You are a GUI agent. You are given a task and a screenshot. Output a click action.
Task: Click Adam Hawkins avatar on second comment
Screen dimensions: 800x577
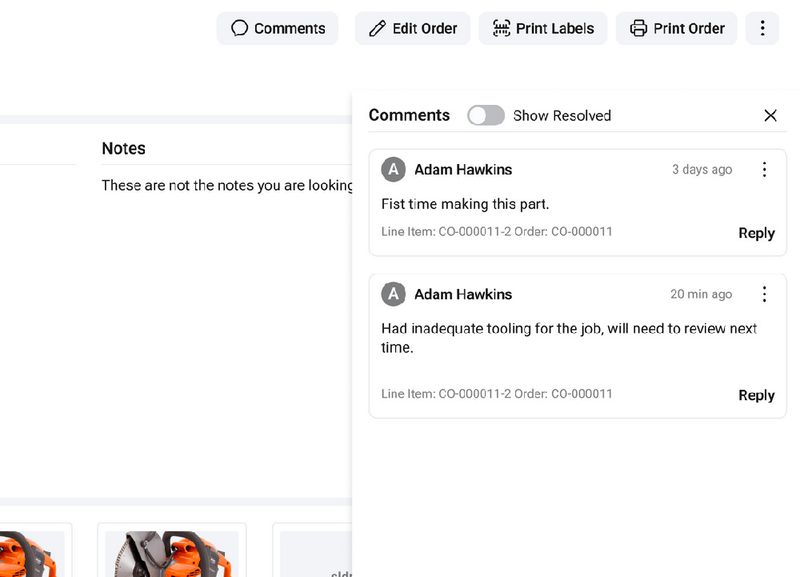pos(394,294)
